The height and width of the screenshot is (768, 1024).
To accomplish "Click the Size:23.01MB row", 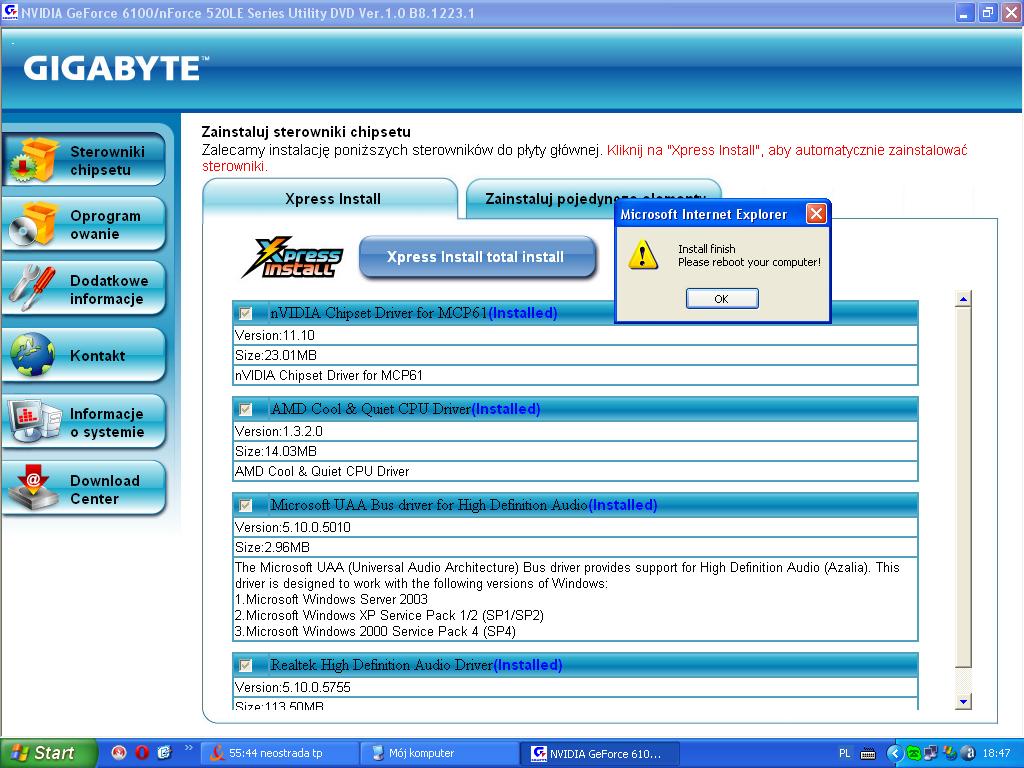I will [x=575, y=355].
